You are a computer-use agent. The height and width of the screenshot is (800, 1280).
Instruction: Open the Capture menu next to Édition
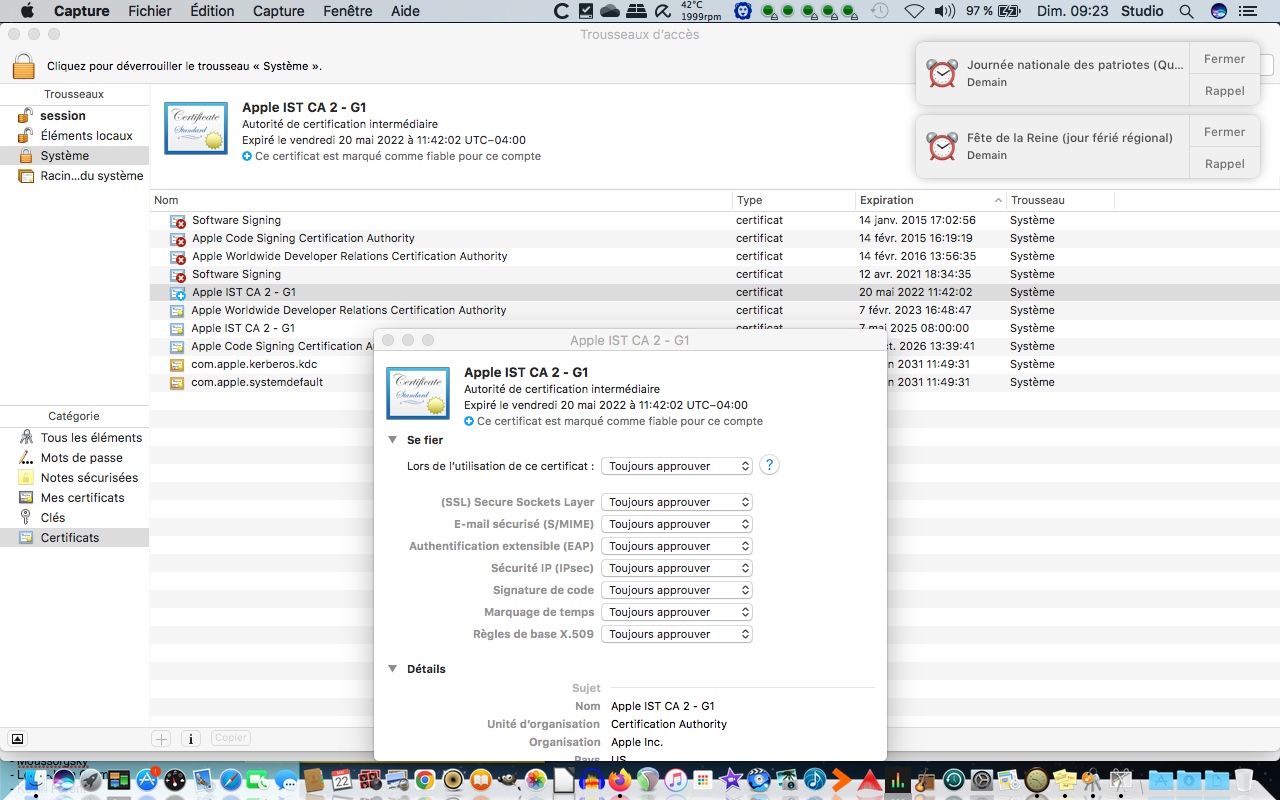tap(278, 11)
